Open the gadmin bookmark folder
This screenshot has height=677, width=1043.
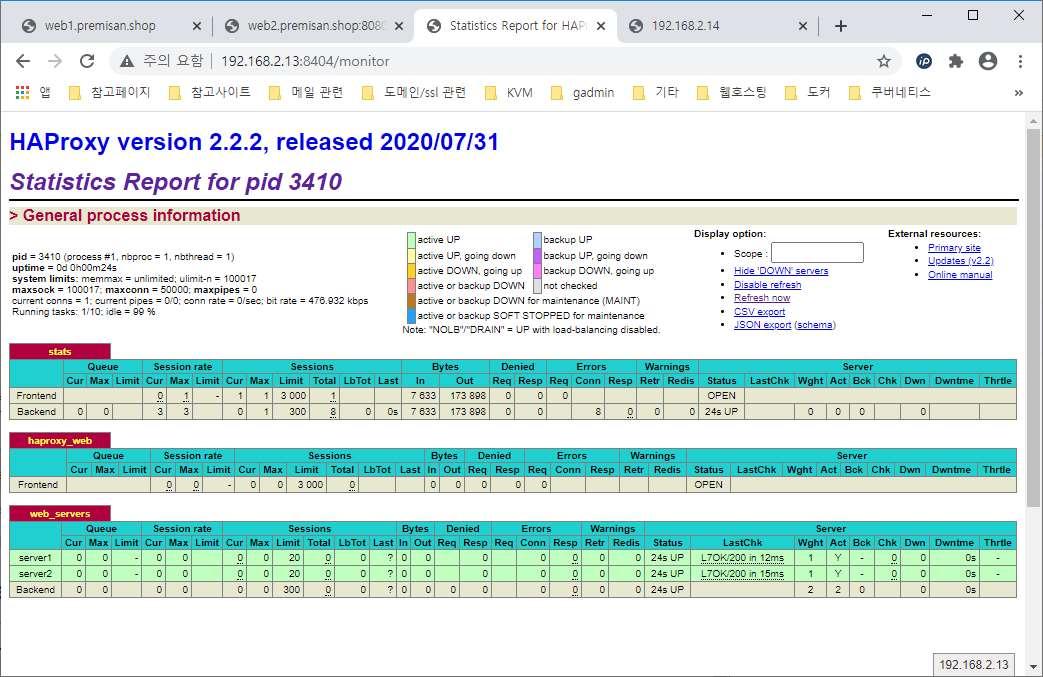[583, 92]
